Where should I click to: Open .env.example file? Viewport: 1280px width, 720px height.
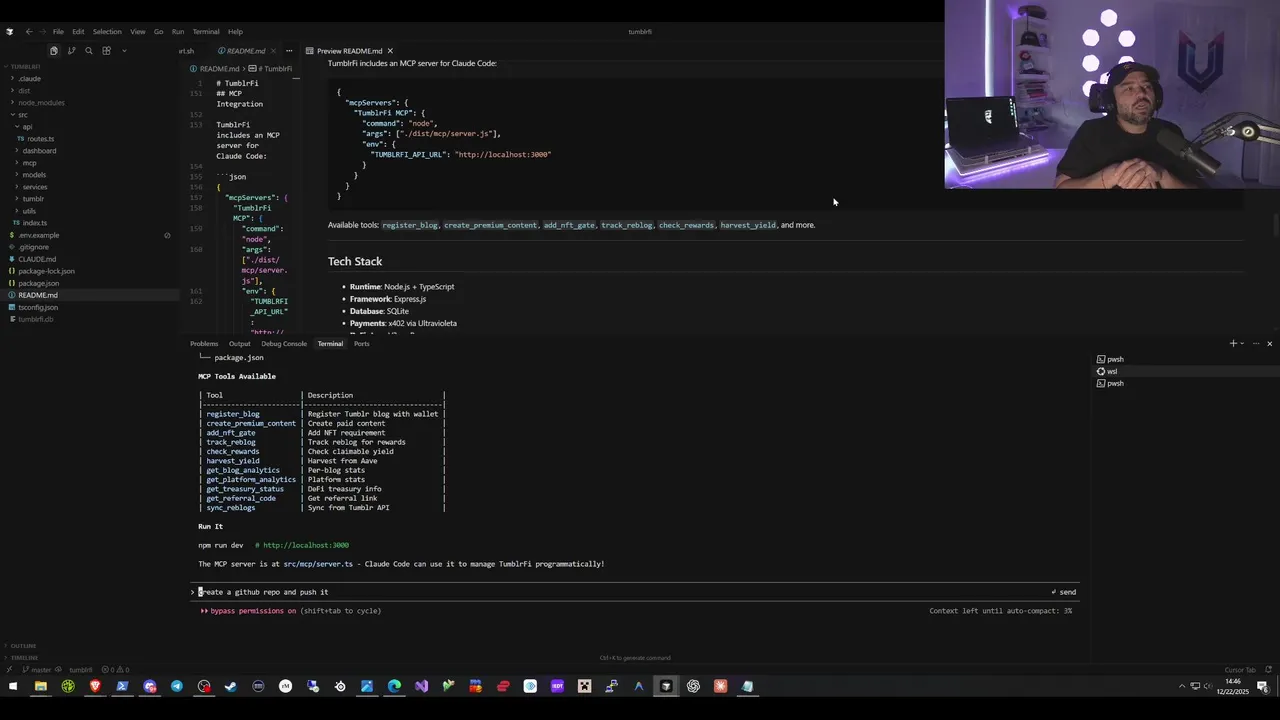click(x=38, y=235)
